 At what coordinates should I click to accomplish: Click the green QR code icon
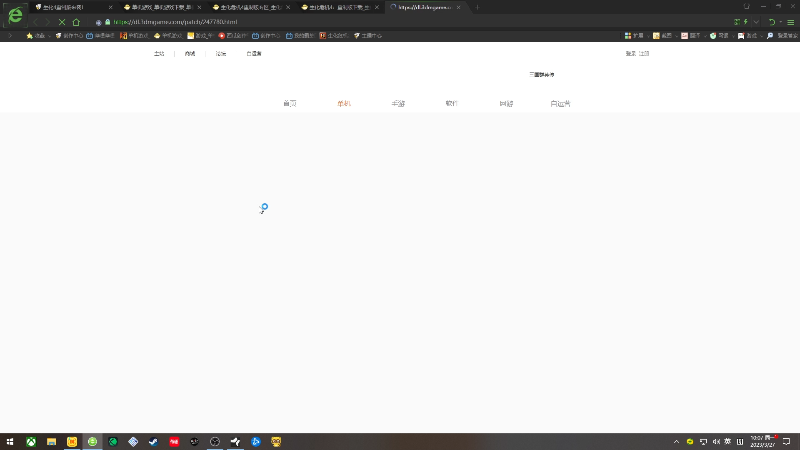737,22
